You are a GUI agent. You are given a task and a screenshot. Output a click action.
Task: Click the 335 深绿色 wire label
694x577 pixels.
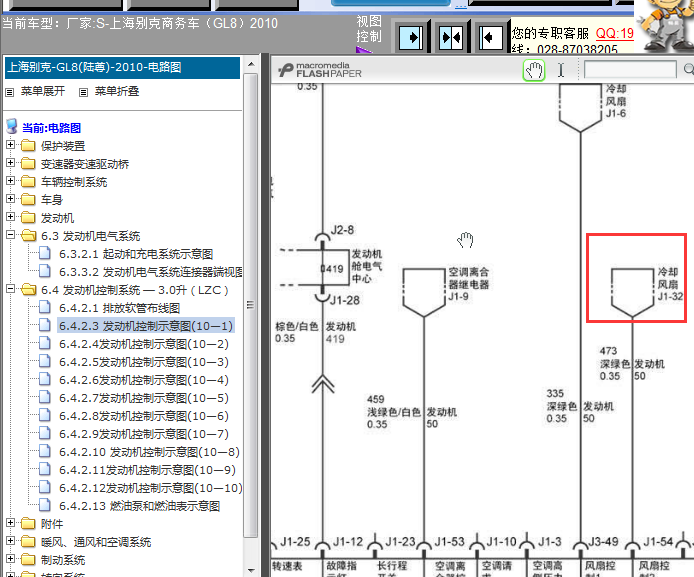click(x=562, y=406)
